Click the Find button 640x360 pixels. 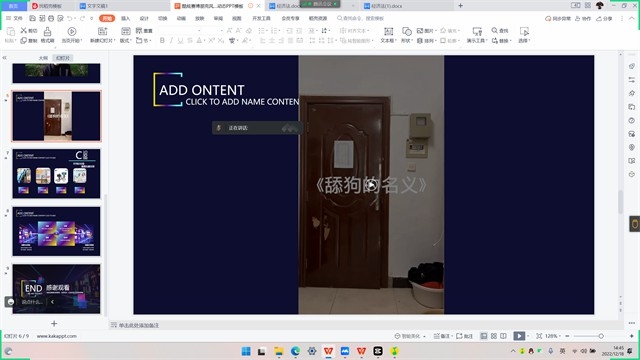tap(500, 31)
